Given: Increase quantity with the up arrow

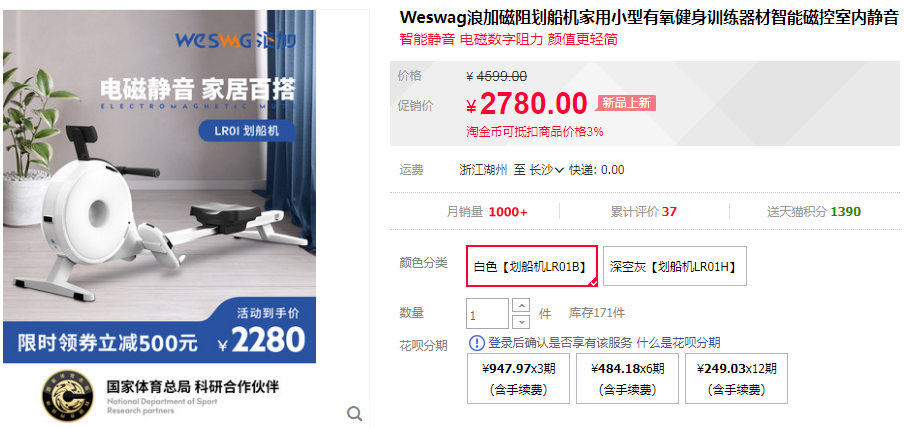Looking at the screenshot, I should (522, 306).
